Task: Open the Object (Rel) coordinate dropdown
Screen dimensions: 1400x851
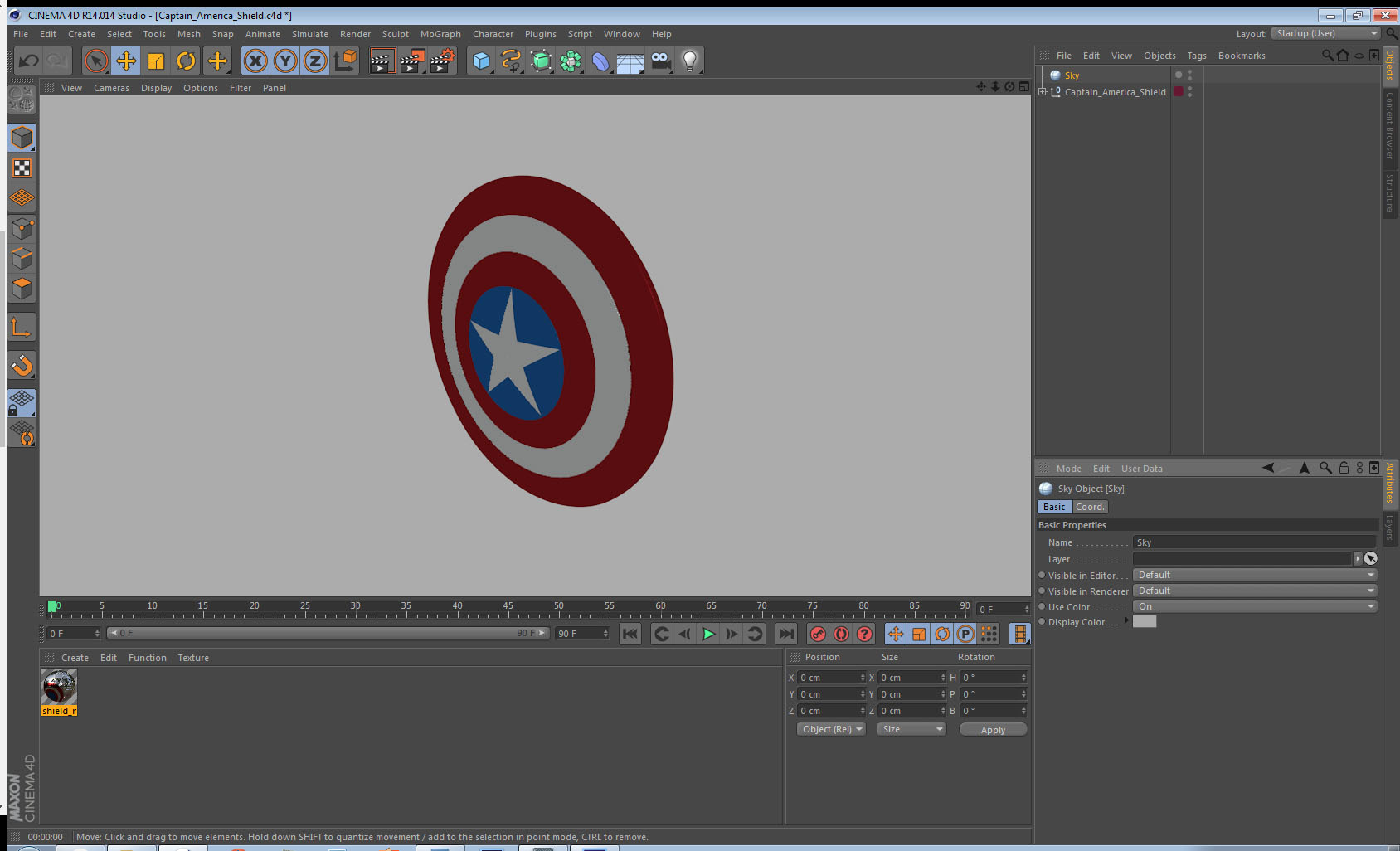Action: (831, 729)
